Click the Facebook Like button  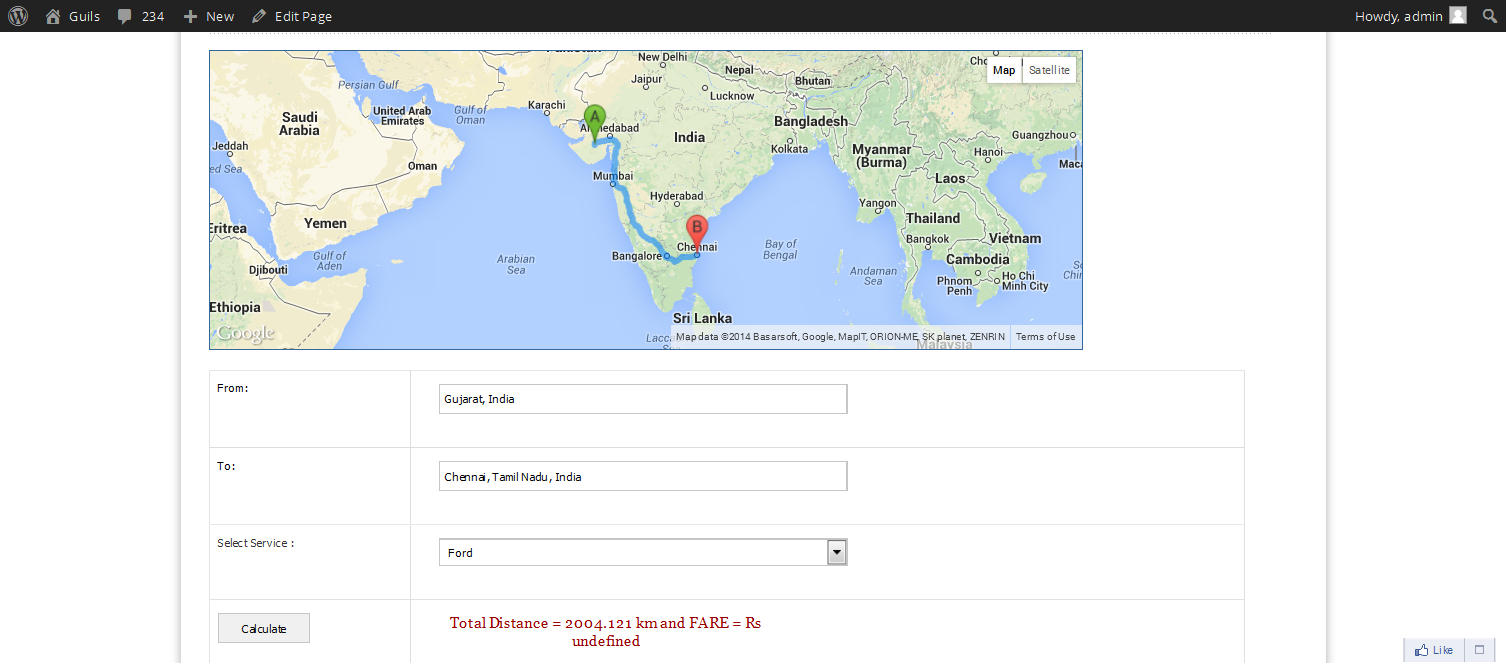click(x=1434, y=650)
